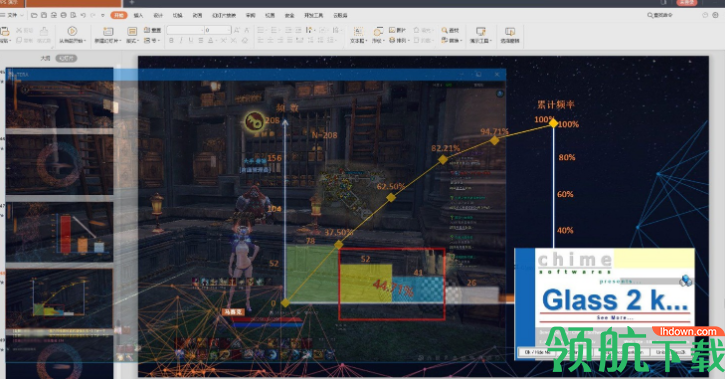Open the font size combo box showing 0
Screen dimensions: 725x379
pos(217,30)
